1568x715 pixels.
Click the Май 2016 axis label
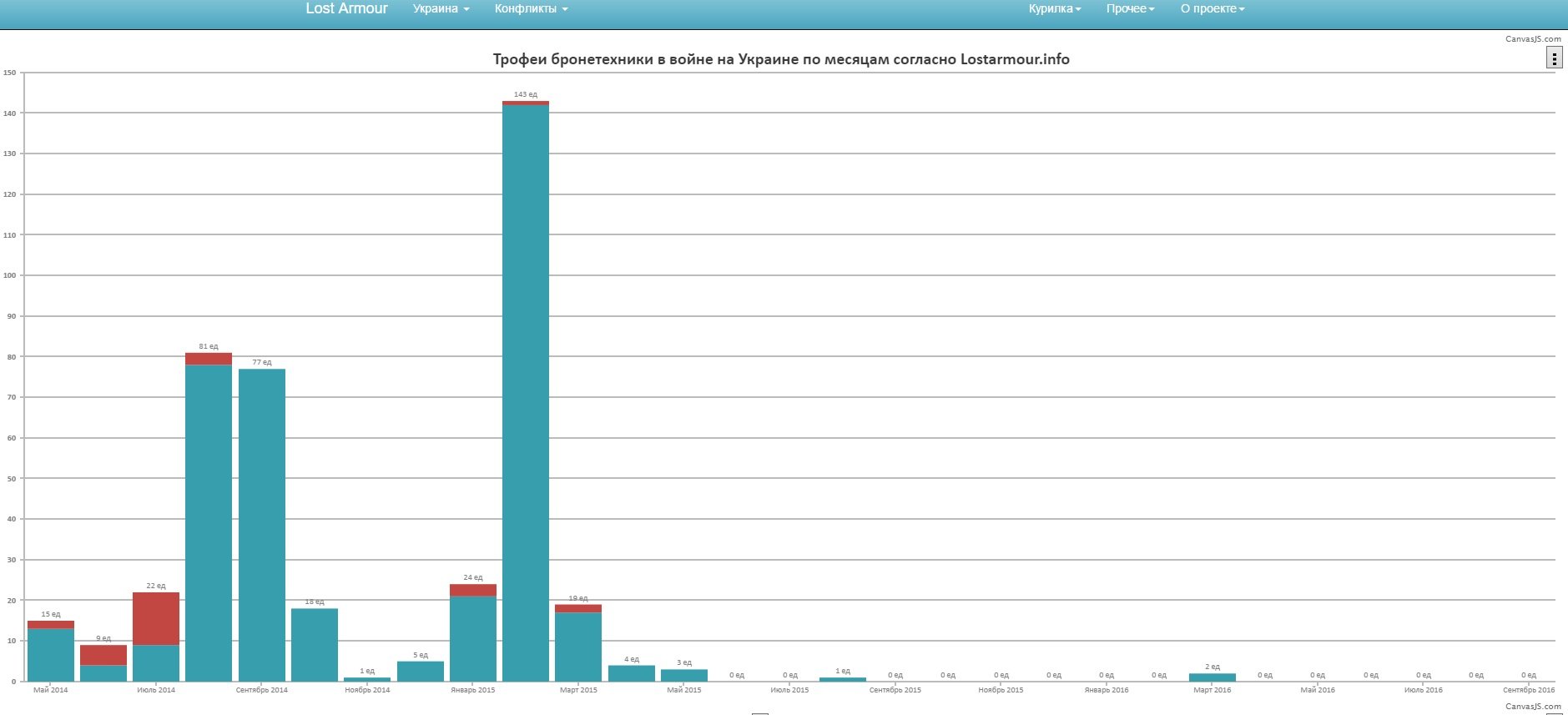1318,690
